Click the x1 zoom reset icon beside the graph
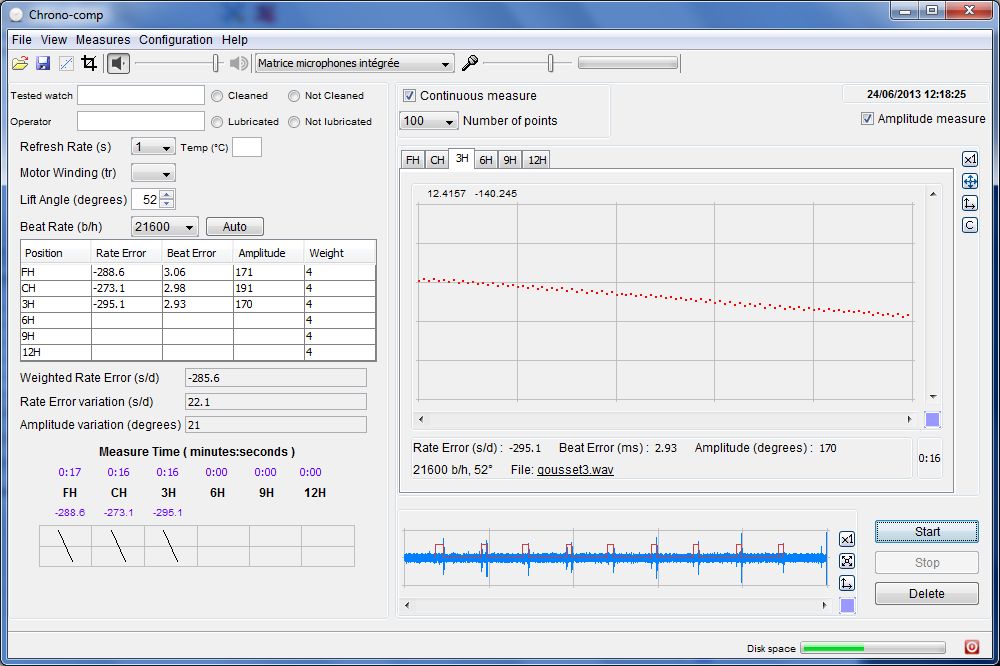 pos(969,160)
